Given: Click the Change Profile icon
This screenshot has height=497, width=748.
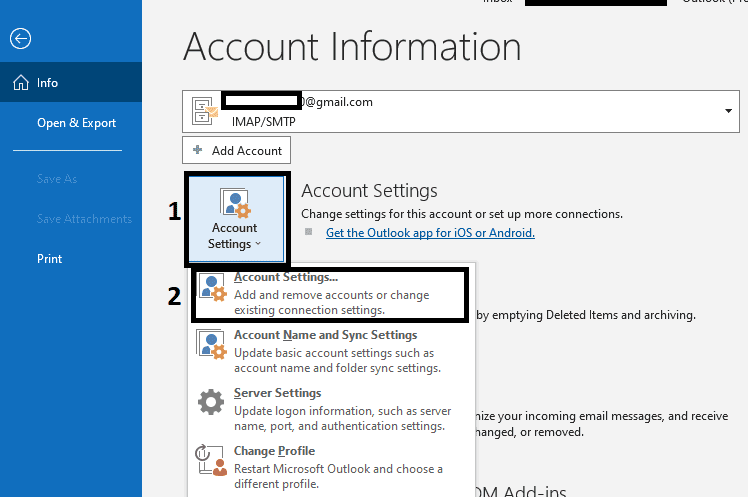Looking at the screenshot, I should 211,461.
